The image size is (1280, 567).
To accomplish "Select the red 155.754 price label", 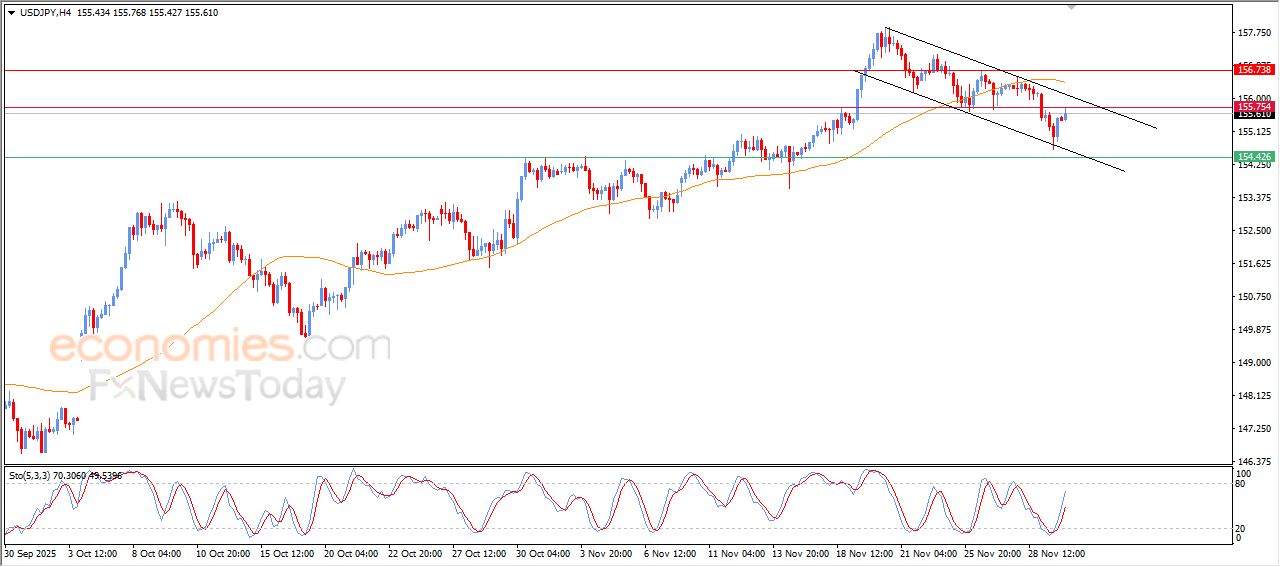I will [1254, 106].
